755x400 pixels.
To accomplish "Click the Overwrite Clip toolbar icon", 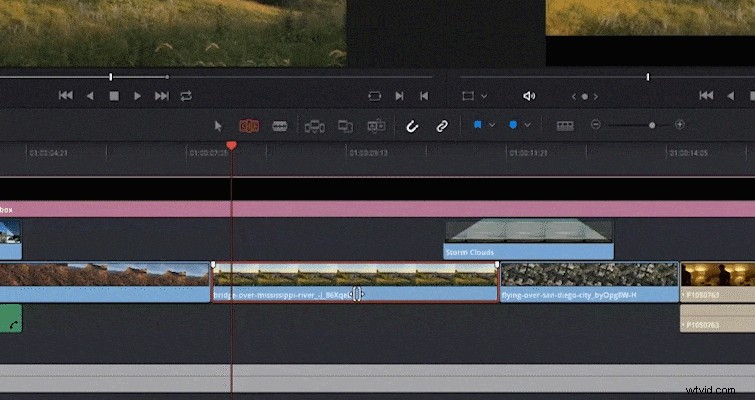I will click(x=345, y=127).
